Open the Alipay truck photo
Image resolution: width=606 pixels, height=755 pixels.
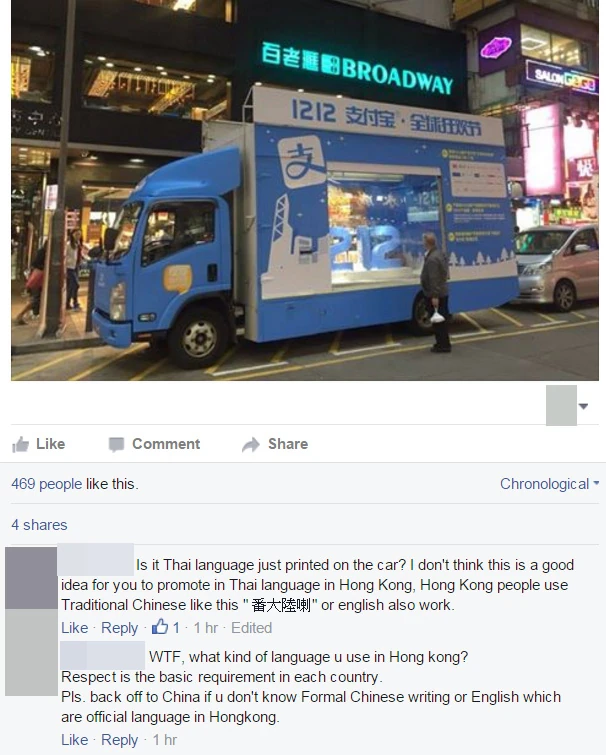click(x=305, y=190)
